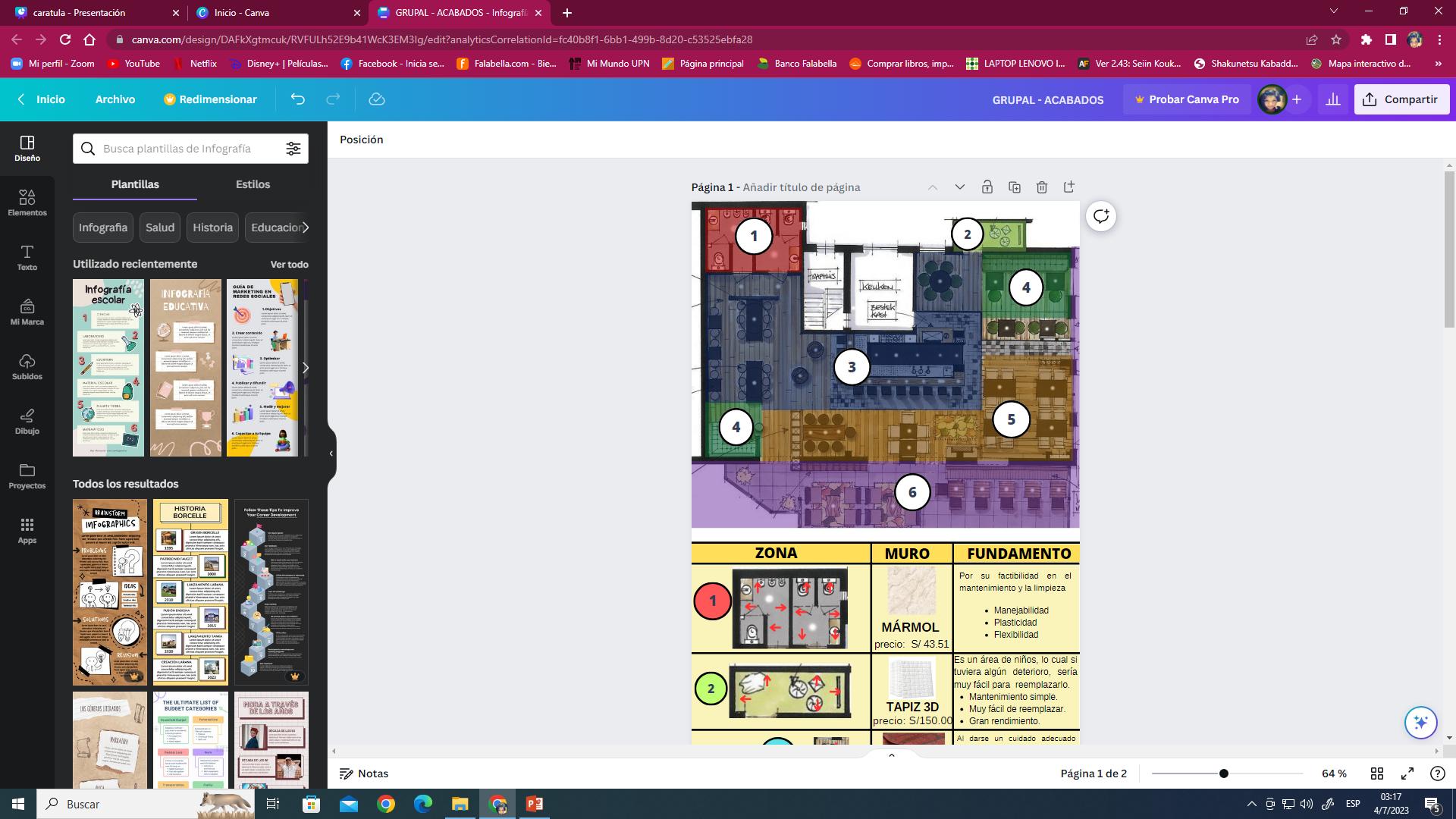Duplicate page using the copy icon

click(x=1015, y=187)
